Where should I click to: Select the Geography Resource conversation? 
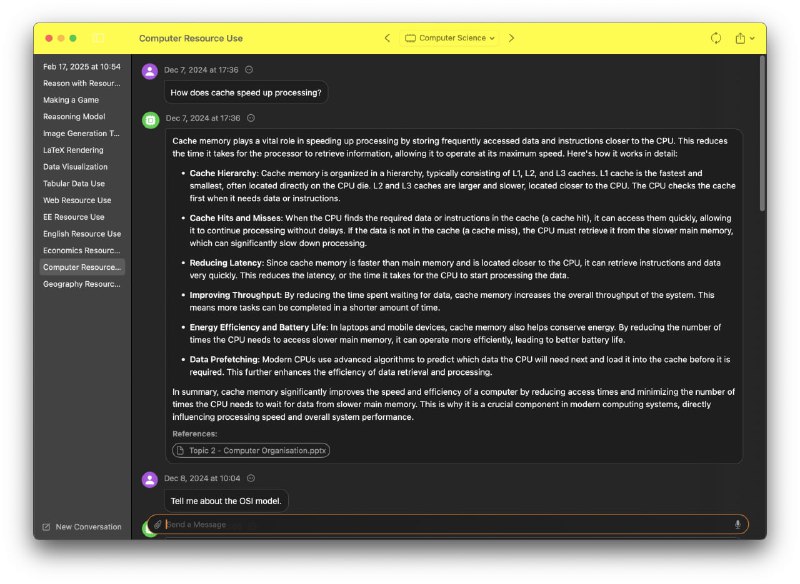pos(82,284)
